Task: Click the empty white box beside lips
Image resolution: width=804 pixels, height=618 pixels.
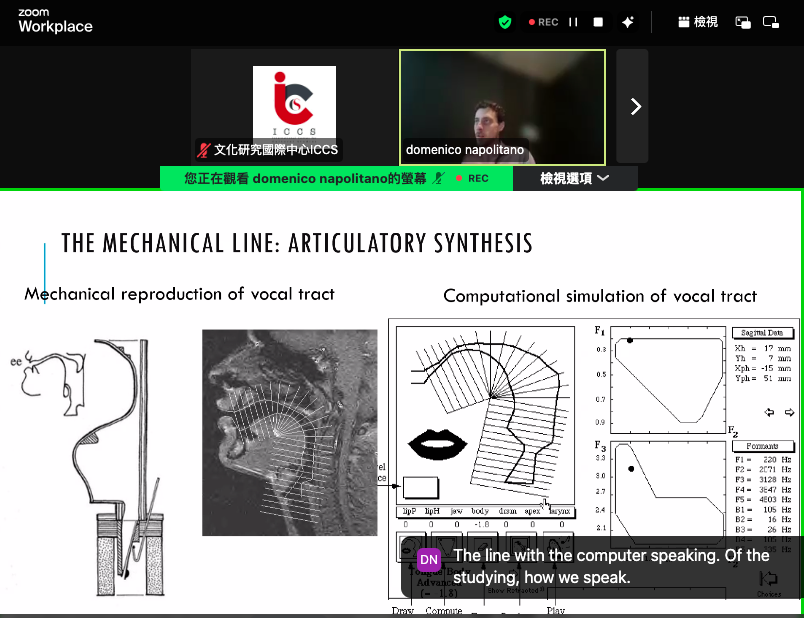Action: tap(420, 488)
